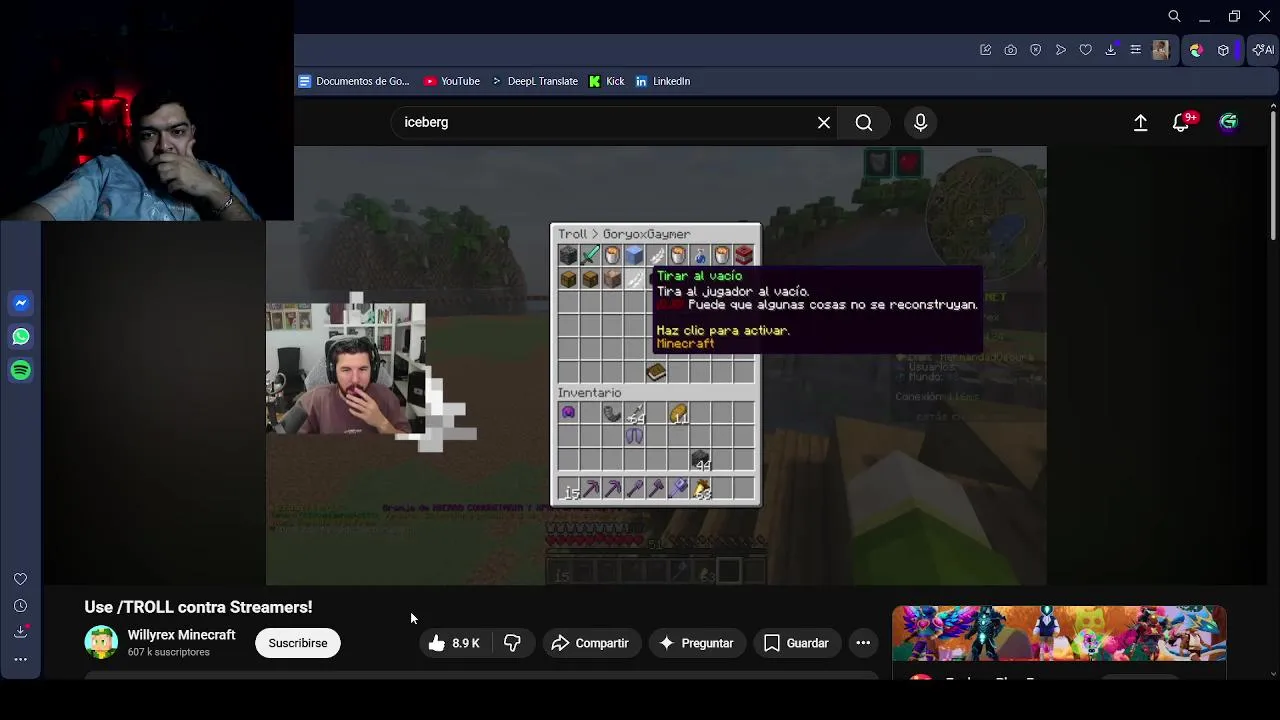Open the sidebar three-dots settings menu
This screenshot has width=1280, height=720.
coord(20,659)
